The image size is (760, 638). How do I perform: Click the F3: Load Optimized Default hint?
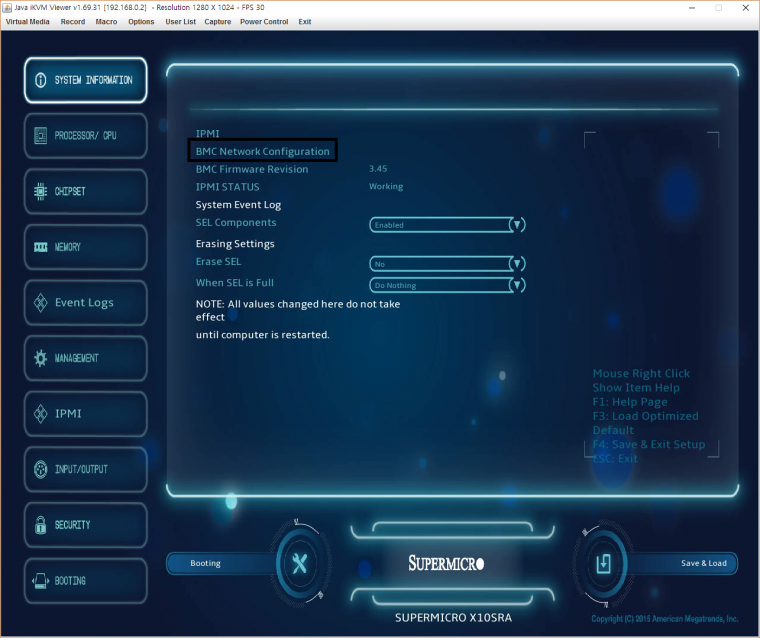pos(645,423)
